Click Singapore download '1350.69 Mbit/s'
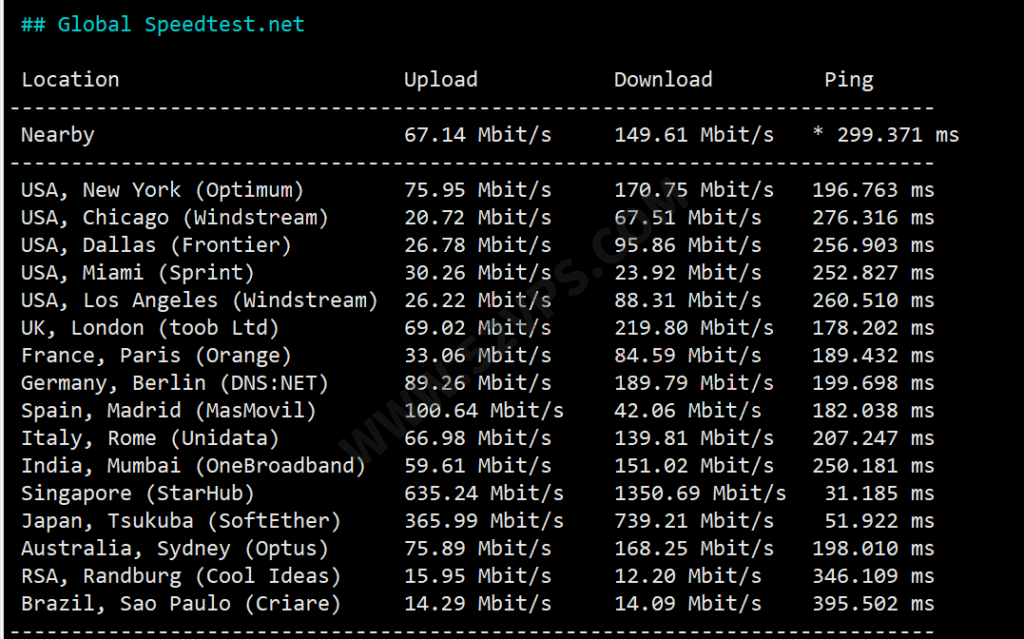This screenshot has width=1024, height=639. [700, 493]
